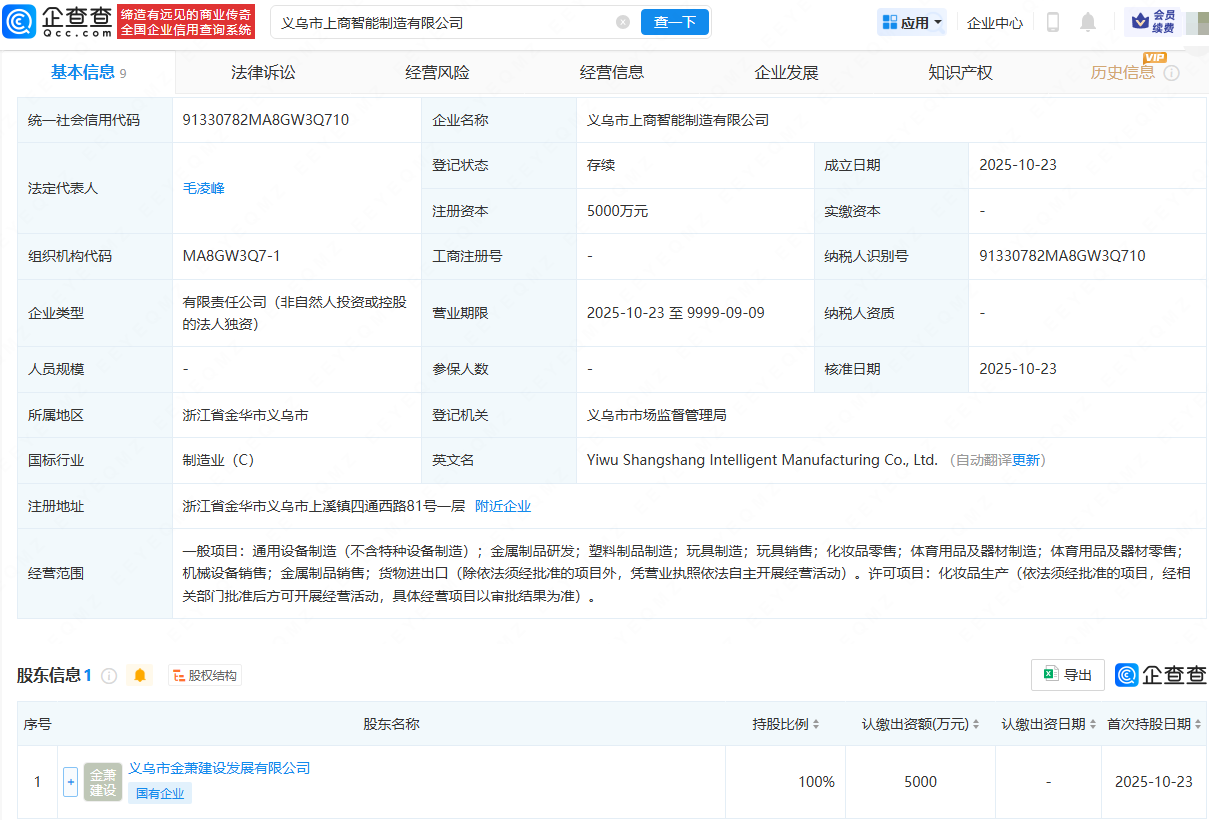Open the 股权结构 chart view

pyautogui.click(x=205, y=676)
